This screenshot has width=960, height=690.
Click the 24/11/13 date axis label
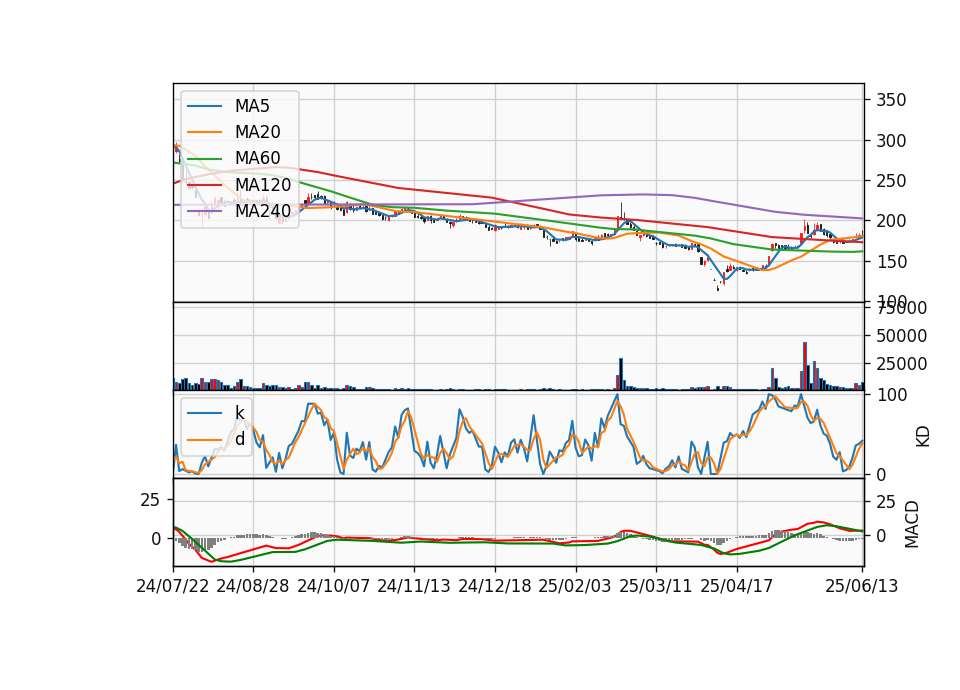coord(414,586)
